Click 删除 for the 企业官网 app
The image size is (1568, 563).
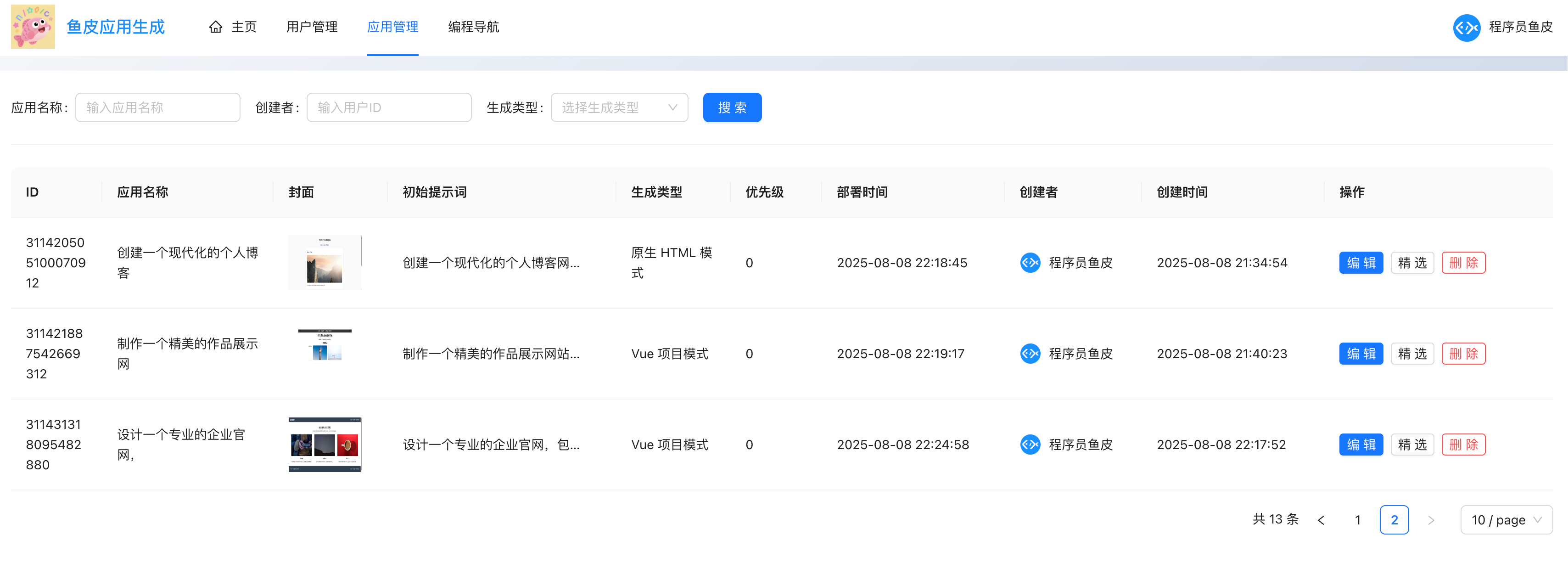[x=1463, y=445]
